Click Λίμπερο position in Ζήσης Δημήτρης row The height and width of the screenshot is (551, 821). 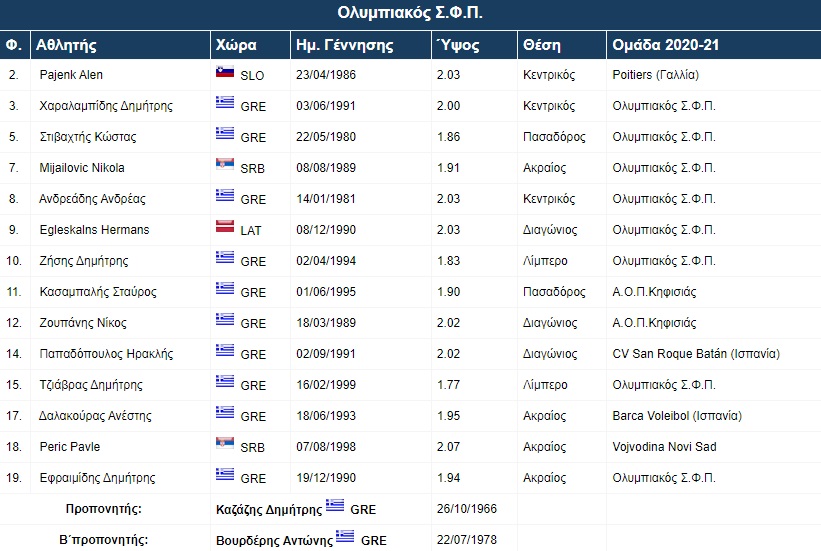pyautogui.click(x=545, y=260)
